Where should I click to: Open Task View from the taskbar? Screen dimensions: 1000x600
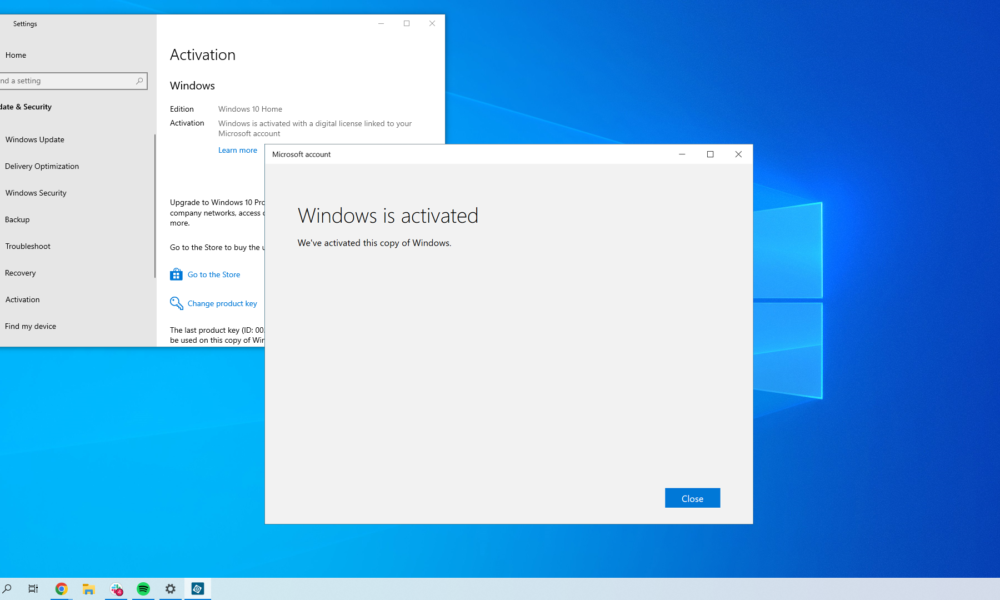tap(33, 589)
